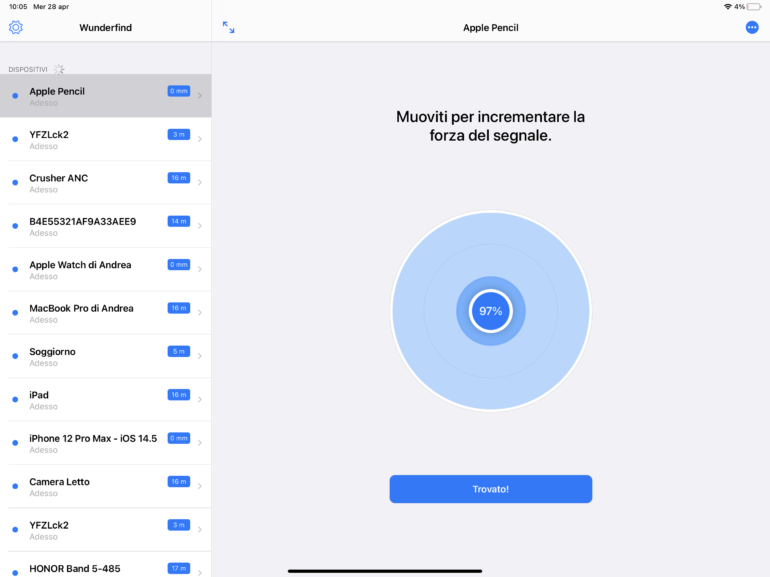
Task: Tap the chevron on Apple Watch di Andrea row
Action: 200,269
